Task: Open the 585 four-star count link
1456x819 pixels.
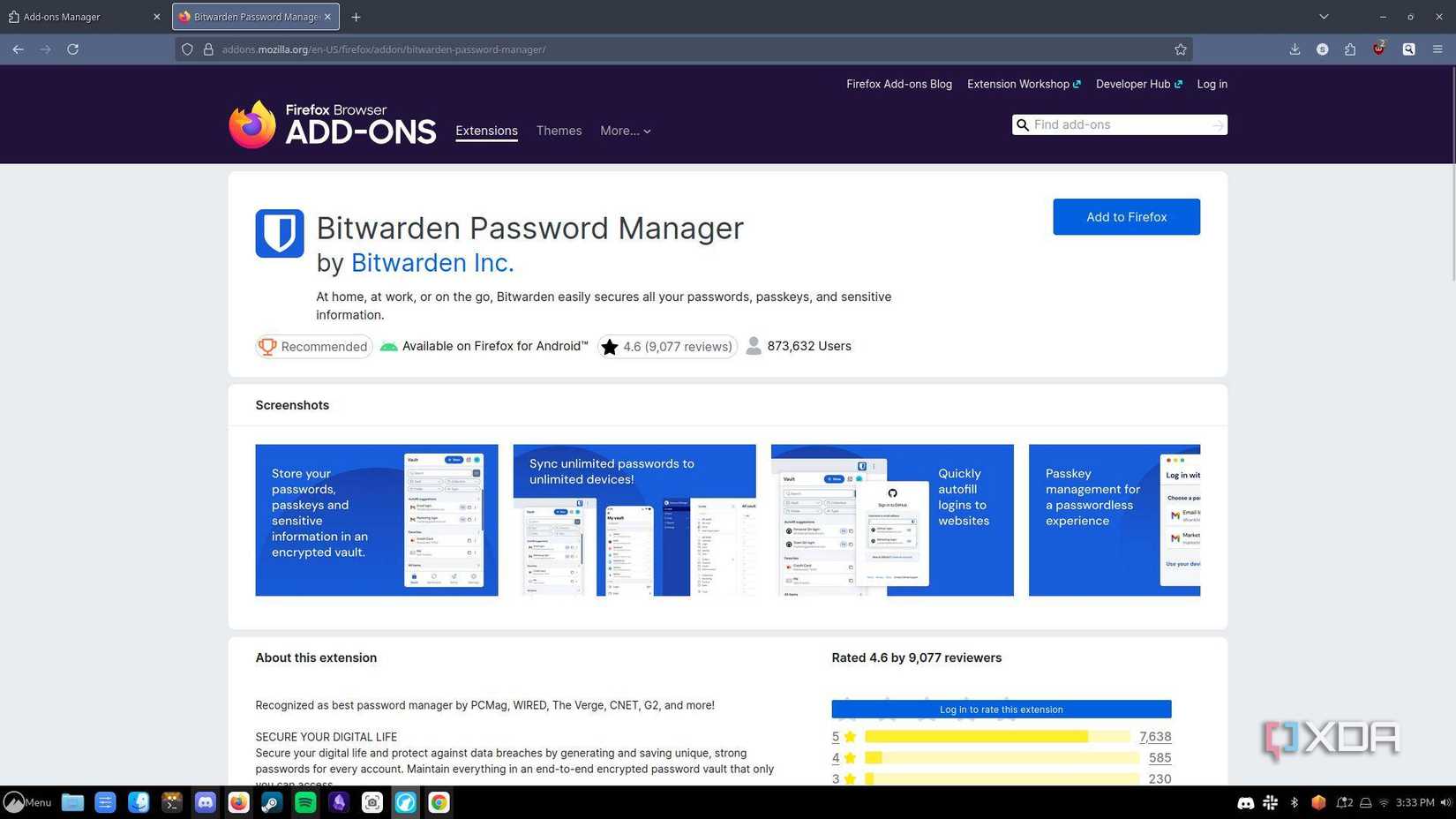Action: [x=1160, y=758]
